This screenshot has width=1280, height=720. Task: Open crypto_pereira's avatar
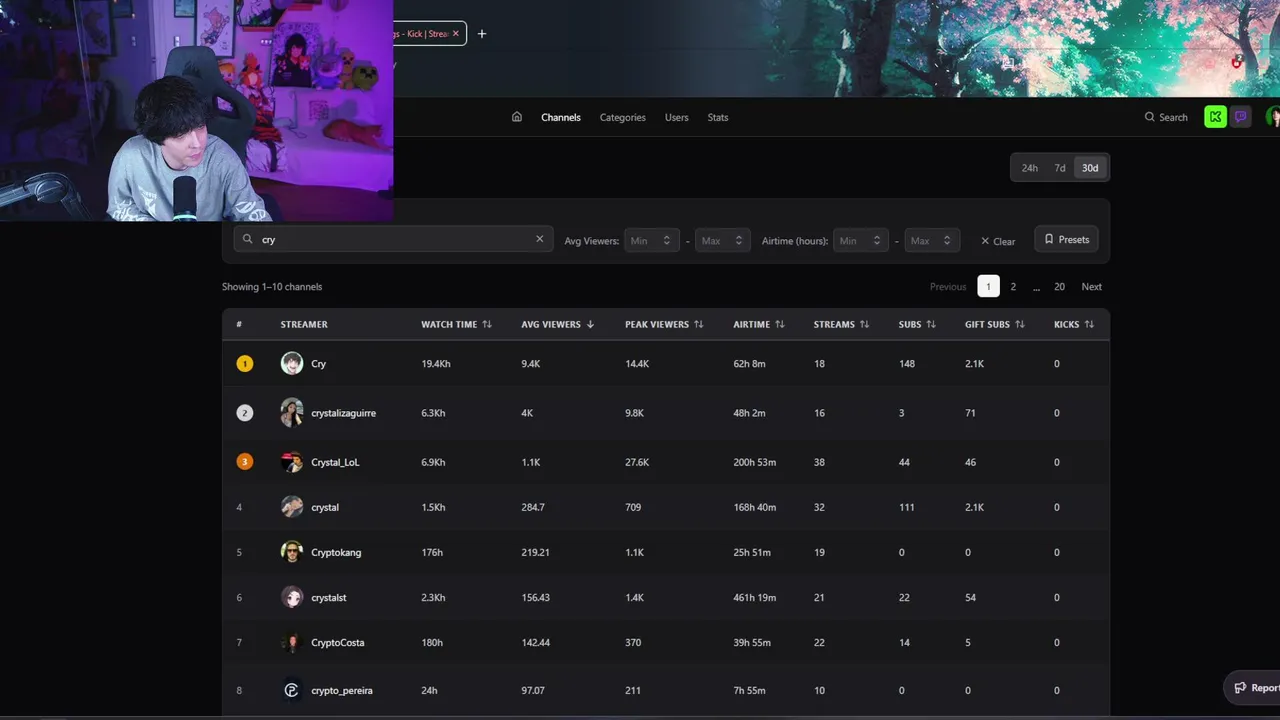(x=292, y=690)
